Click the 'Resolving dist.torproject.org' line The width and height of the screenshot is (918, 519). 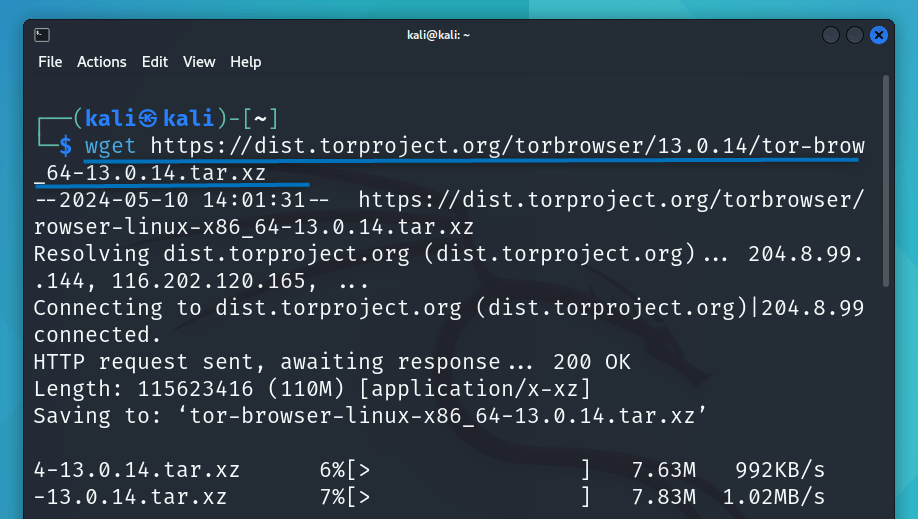coord(448,254)
